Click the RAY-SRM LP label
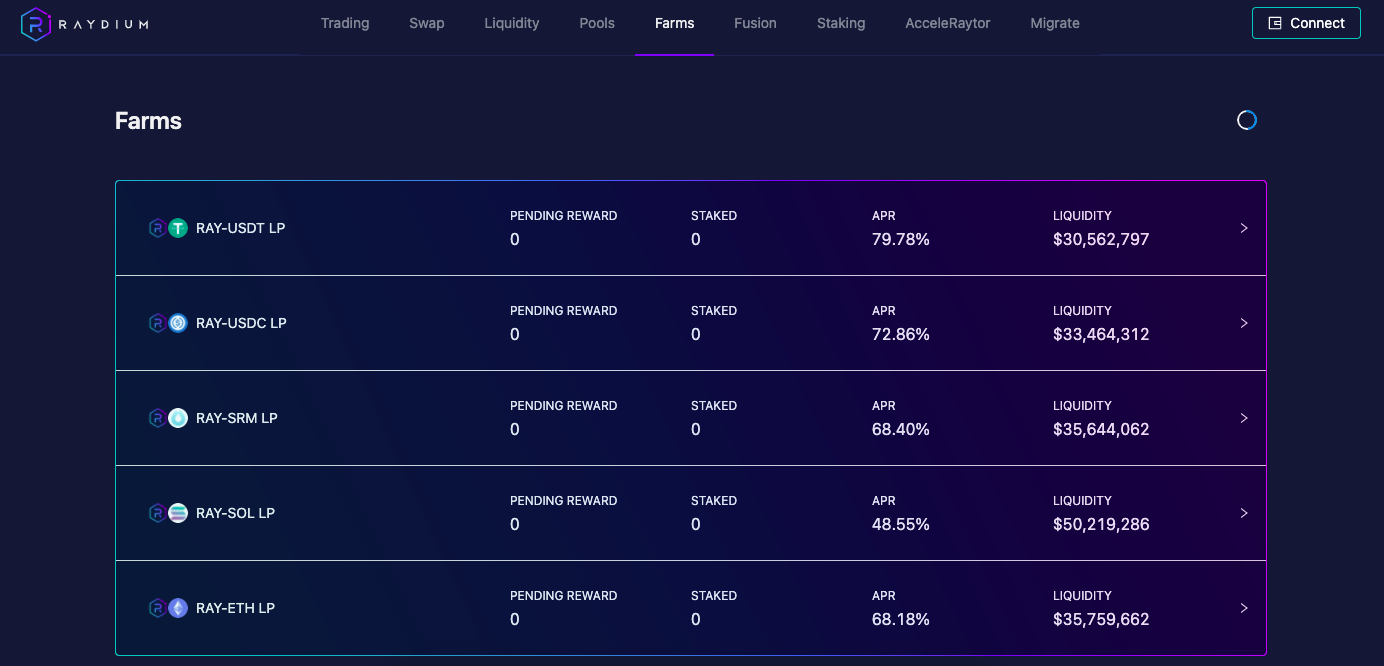The width and height of the screenshot is (1384, 666). (x=237, y=418)
